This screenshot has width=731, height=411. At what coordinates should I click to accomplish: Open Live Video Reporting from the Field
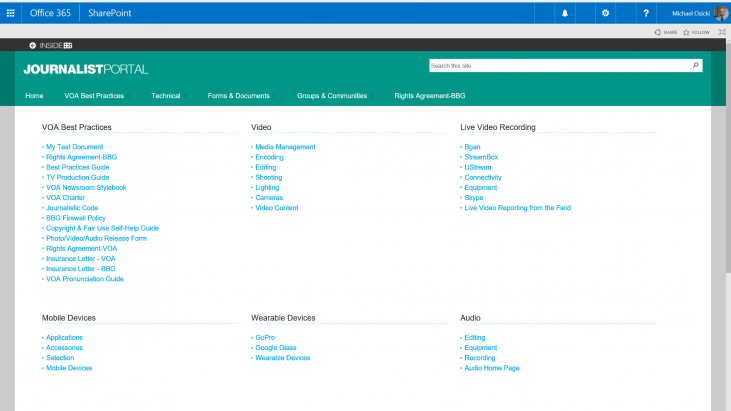(x=517, y=208)
